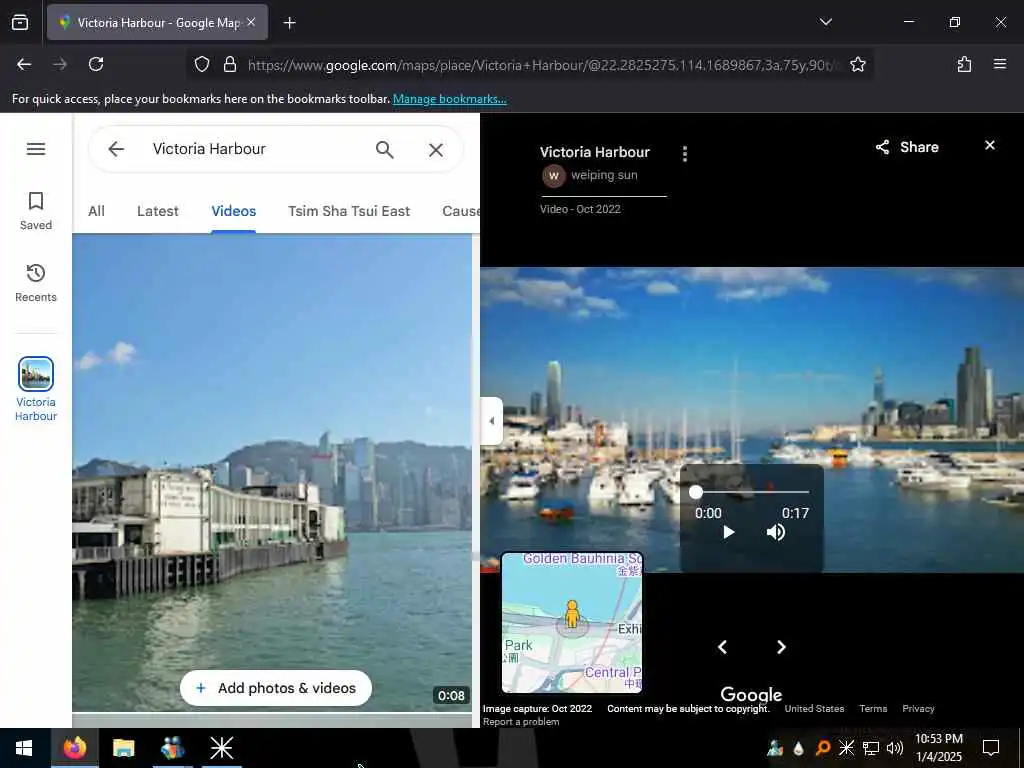Open the partially visible Causeway tab
Image resolution: width=1024 pixels, height=768 pixels.
(461, 211)
